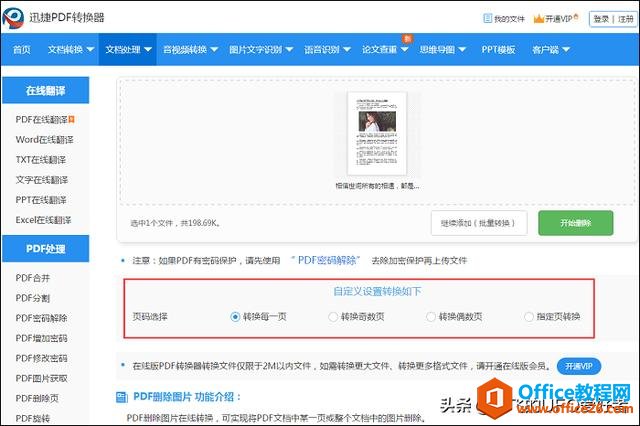Select the 转换每一页 radio button
The width and height of the screenshot is (640, 426).
(235, 317)
